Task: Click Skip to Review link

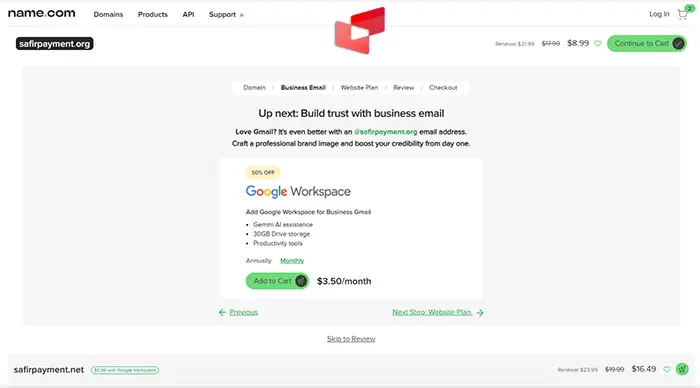Action: [351, 339]
